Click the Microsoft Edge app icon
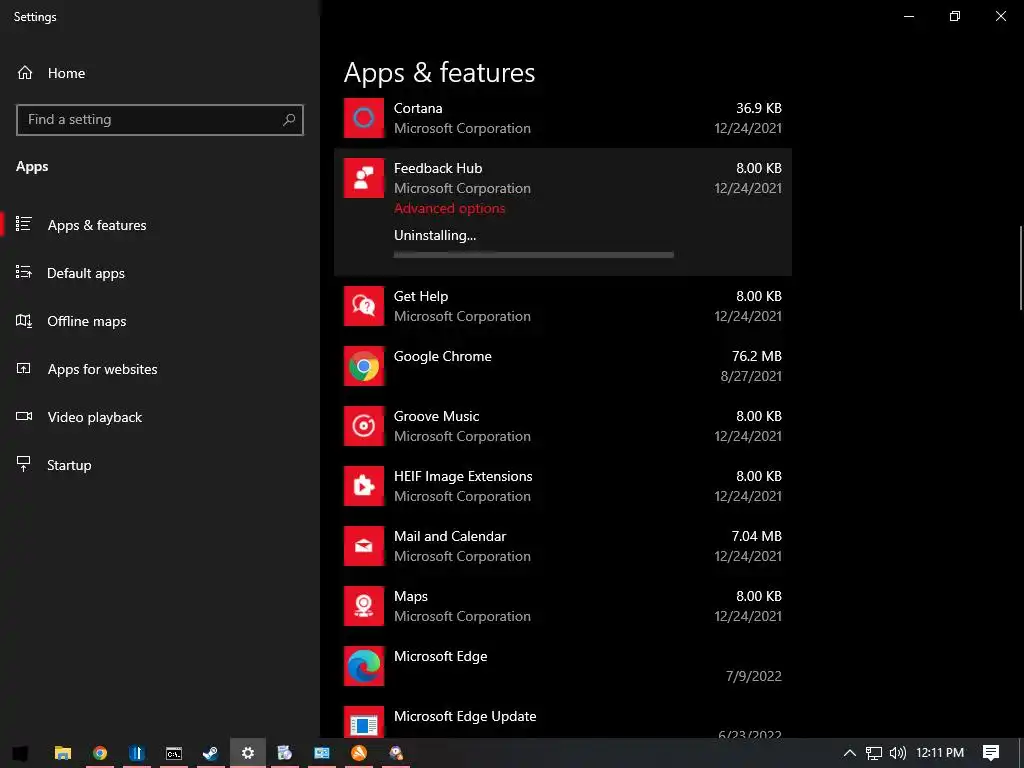 click(x=364, y=666)
